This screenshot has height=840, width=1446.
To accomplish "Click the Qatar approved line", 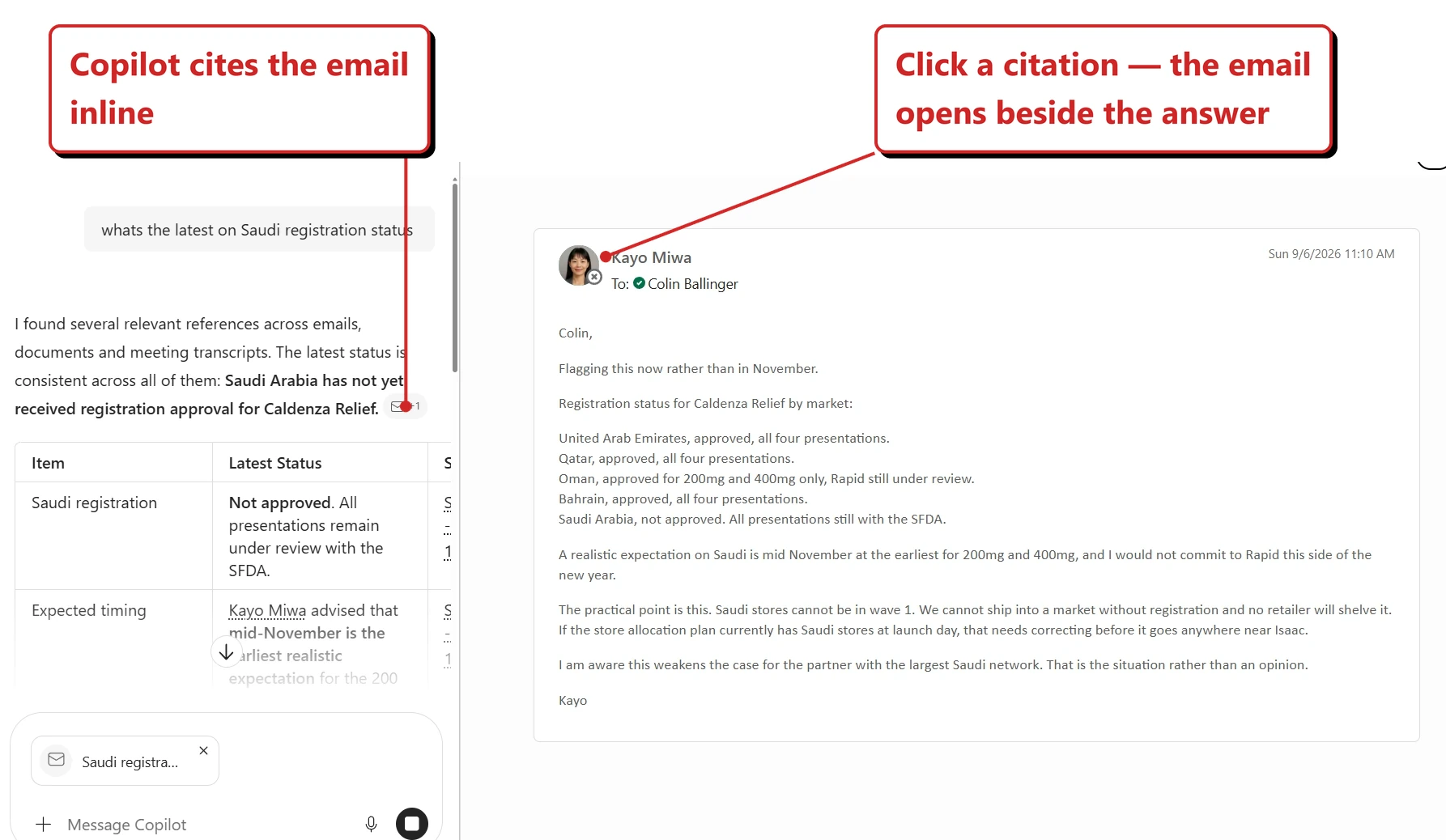I will (676, 458).
